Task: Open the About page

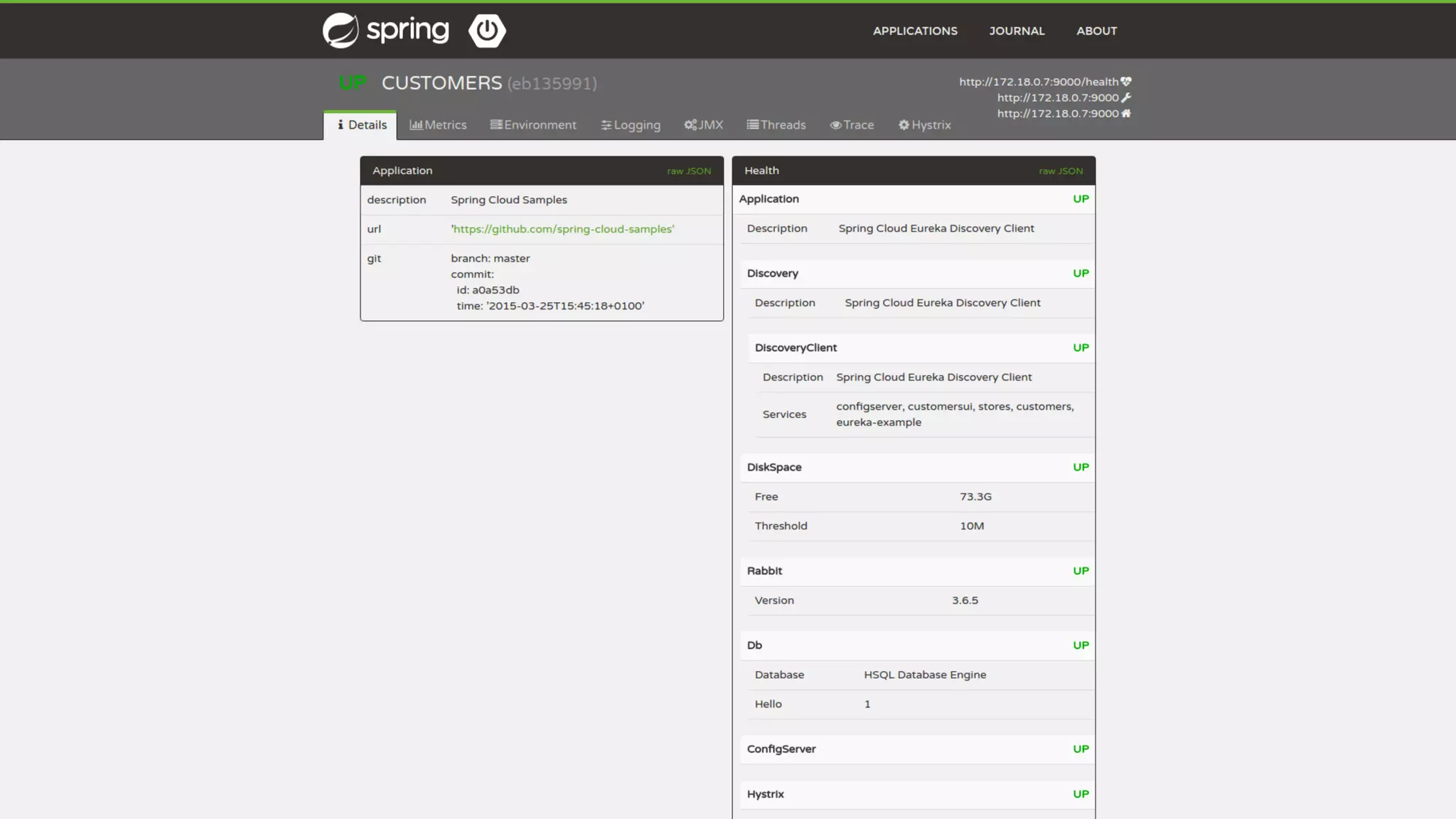Action: 1096,31
